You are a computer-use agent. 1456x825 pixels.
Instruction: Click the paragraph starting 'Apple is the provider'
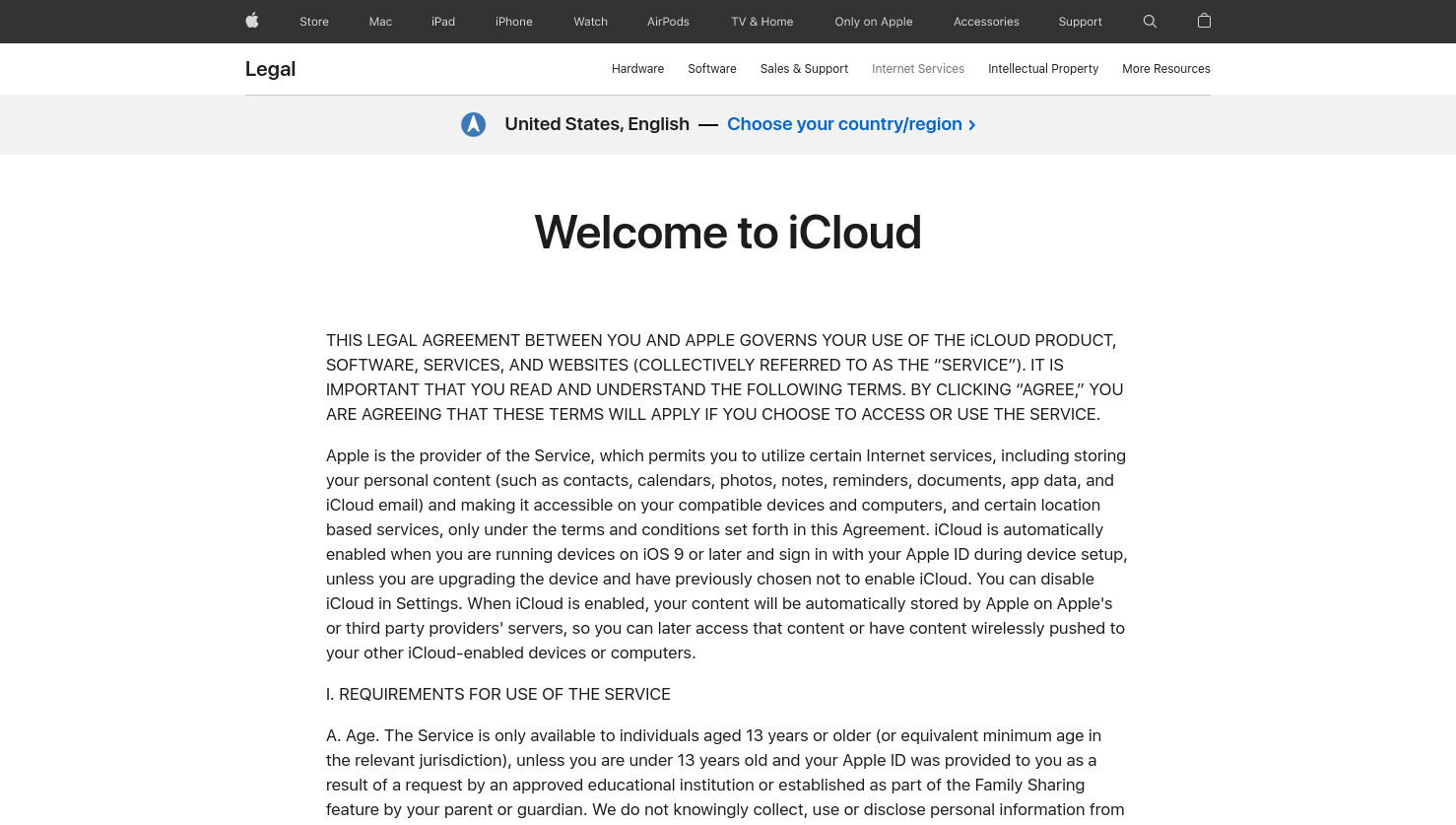(x=727, y=554)
